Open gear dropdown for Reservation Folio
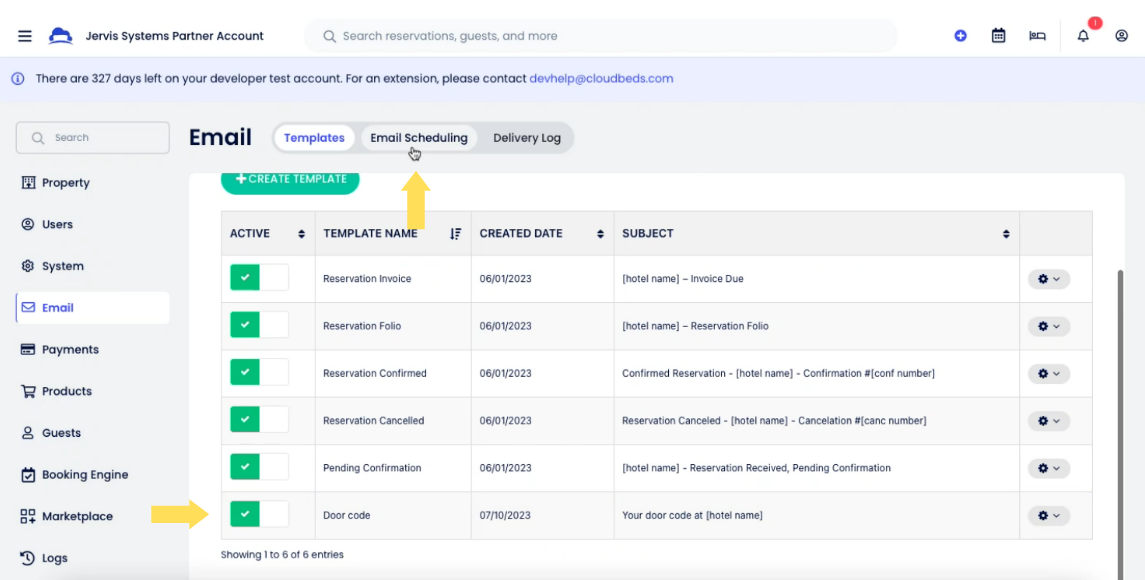1145x580 pixels. (x=1048, y=326)
